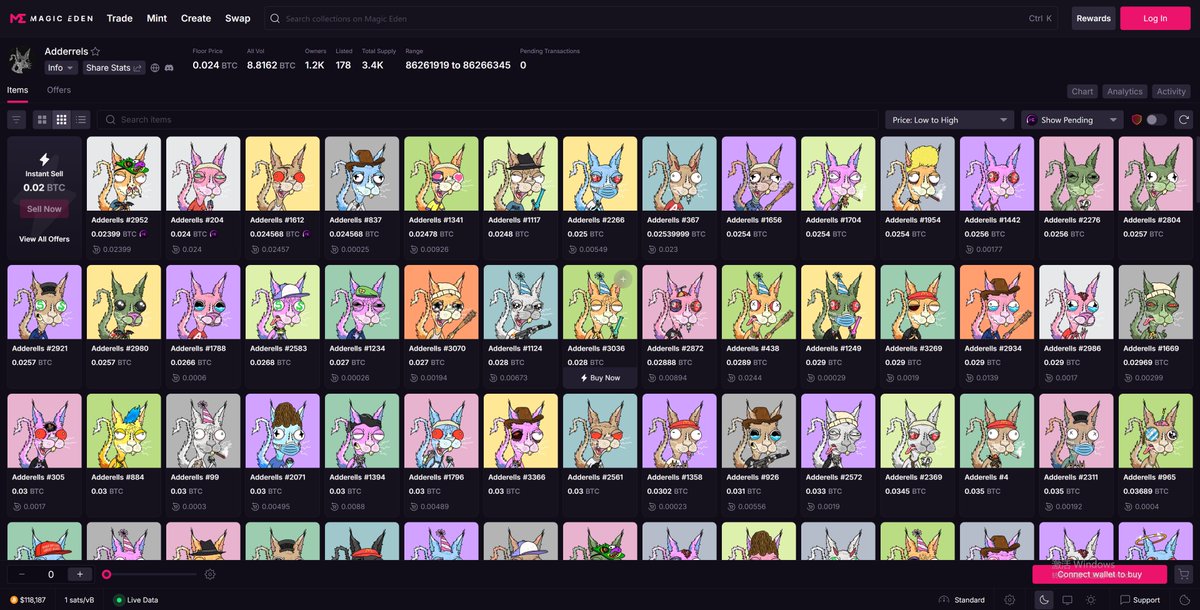
Task: Open the Activity tab
Action: pos(1171,91)
